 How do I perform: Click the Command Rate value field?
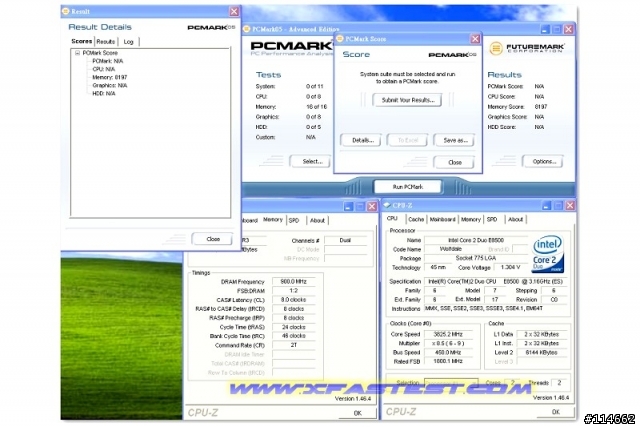click(x=293, y=345)
